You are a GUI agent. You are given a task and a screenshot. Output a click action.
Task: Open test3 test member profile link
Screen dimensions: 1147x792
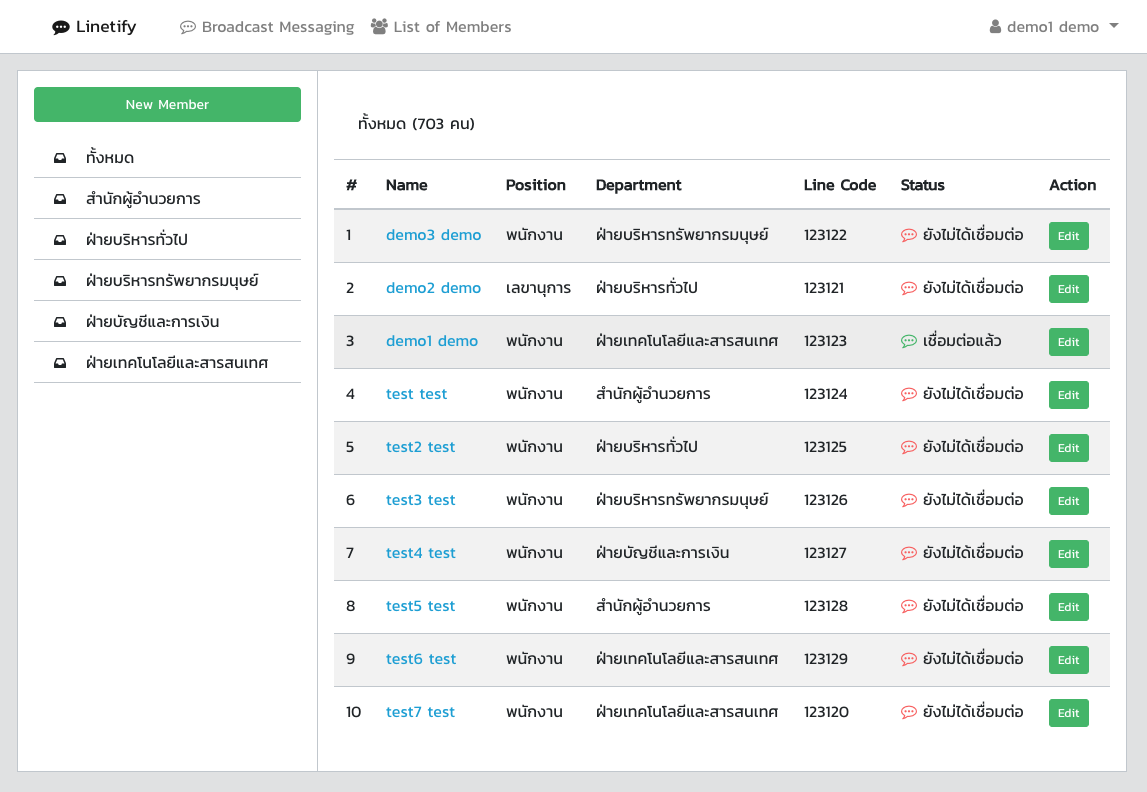(420, 500)
